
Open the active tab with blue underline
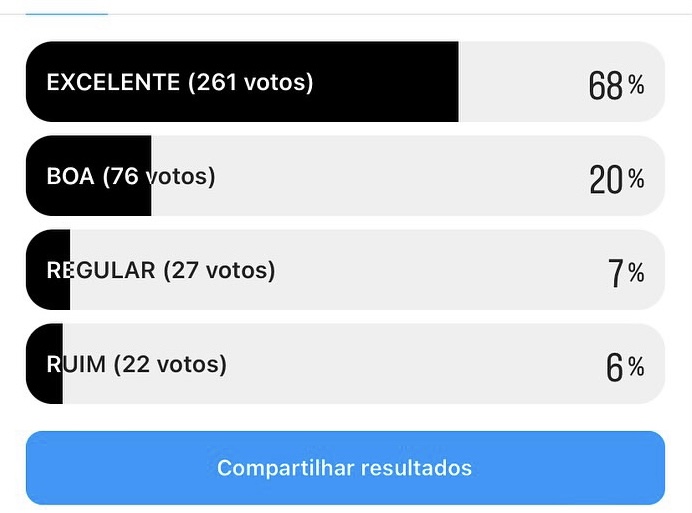[x=67, y=14]
